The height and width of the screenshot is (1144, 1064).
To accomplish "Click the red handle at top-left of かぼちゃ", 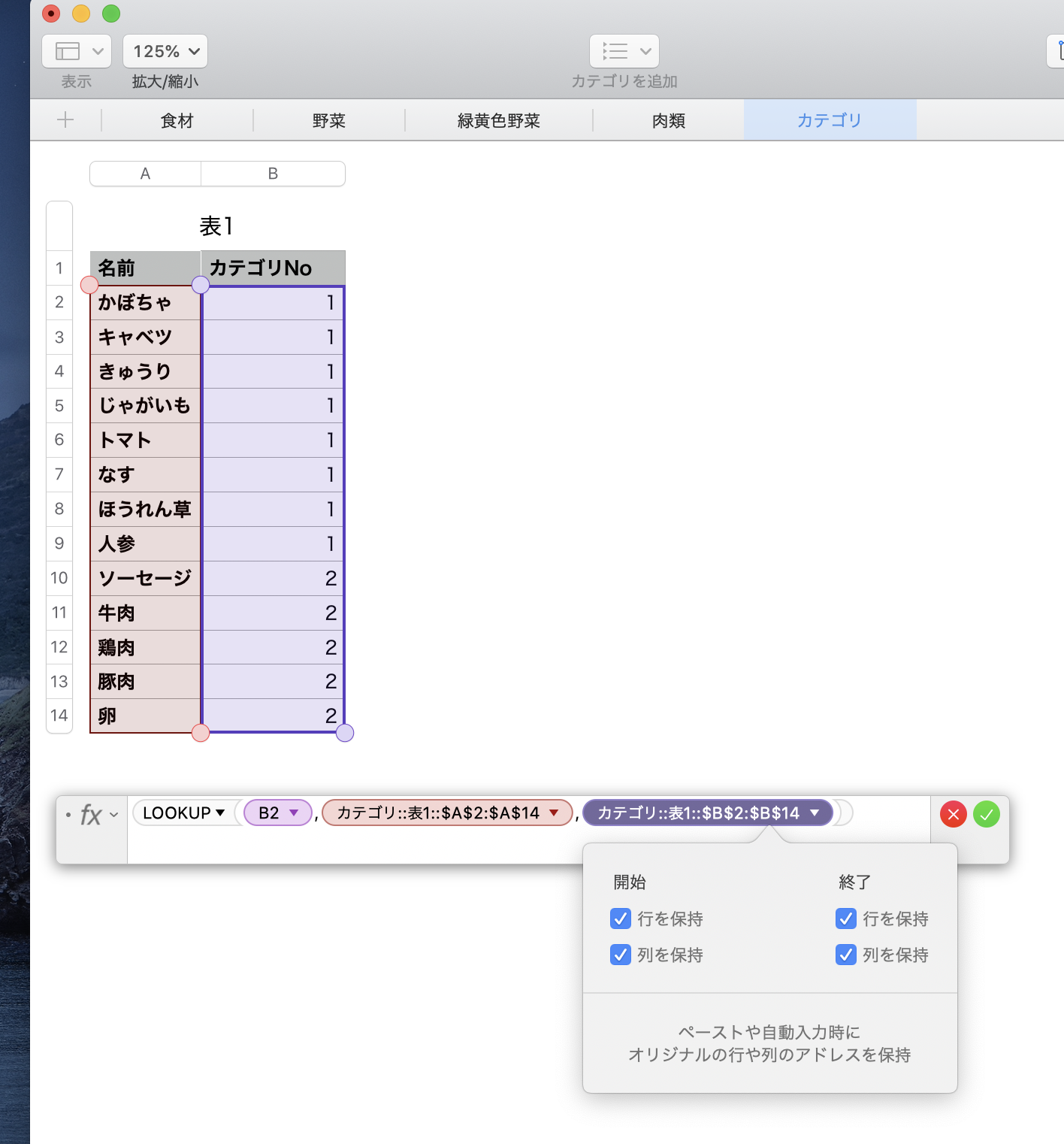I will pyautogui.click(x=89, y=285).
